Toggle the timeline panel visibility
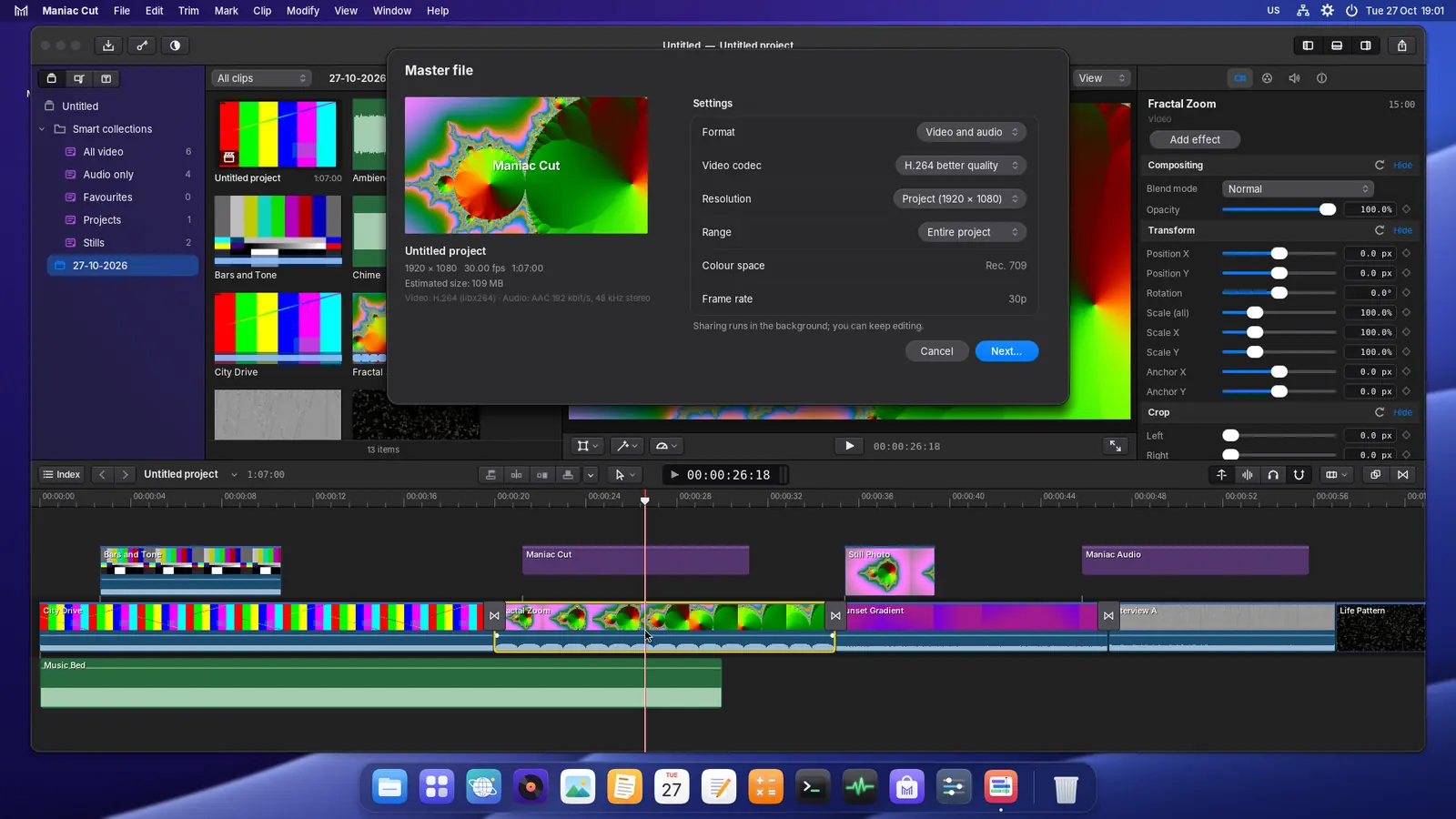This screenshot has height=819, width=1456. coord(1337,45)
